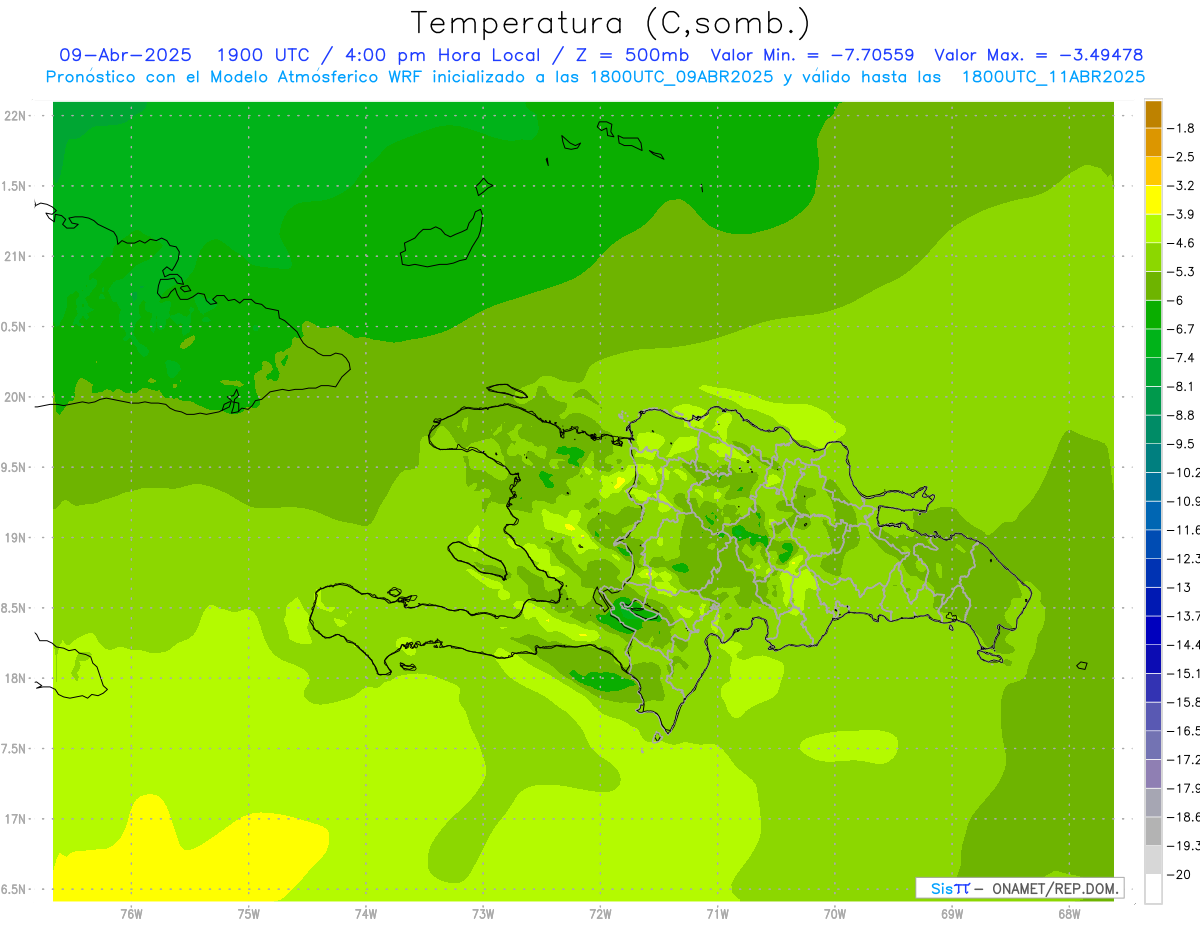Viewport: 1200px width, 927px height.
Task: Click the 70W longitude label
Action: [835, 914]
